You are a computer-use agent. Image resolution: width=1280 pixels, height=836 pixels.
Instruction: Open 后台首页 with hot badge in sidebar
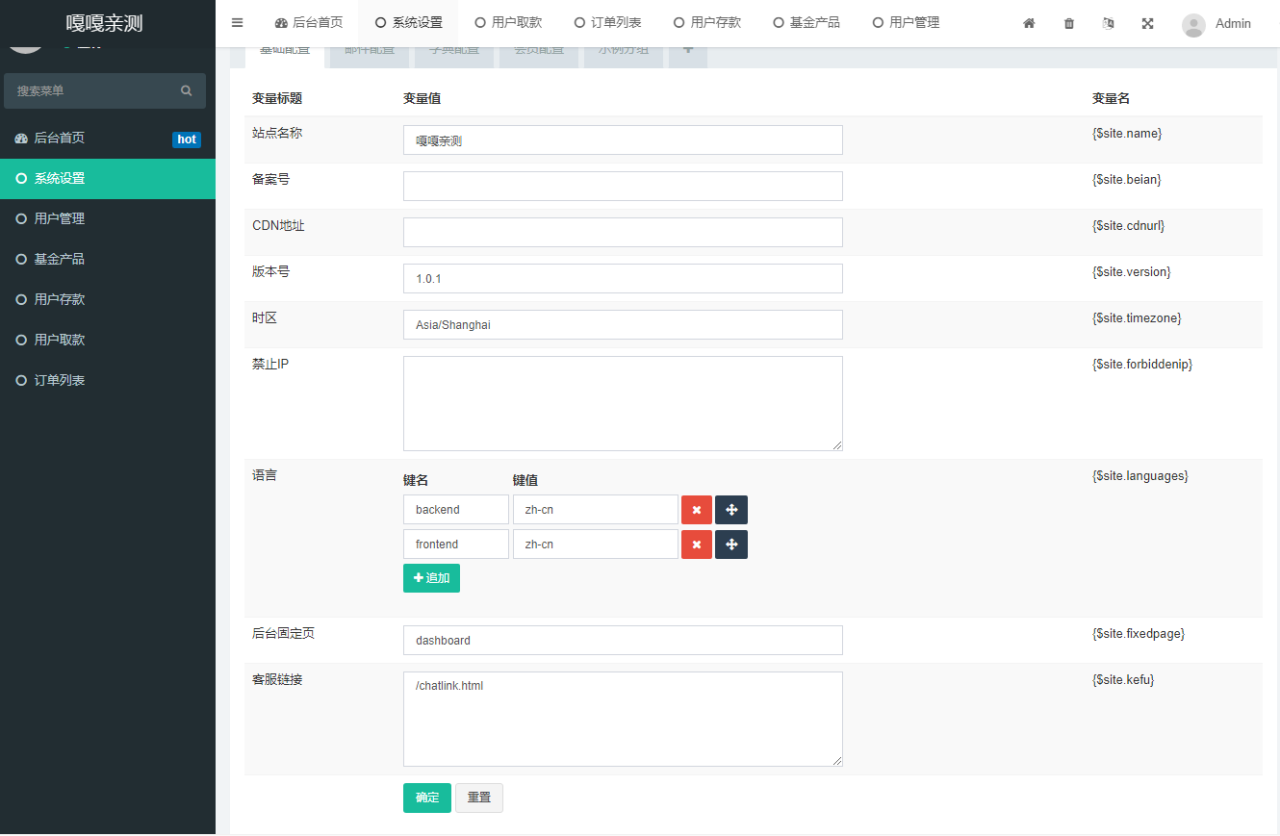(60, 139)
